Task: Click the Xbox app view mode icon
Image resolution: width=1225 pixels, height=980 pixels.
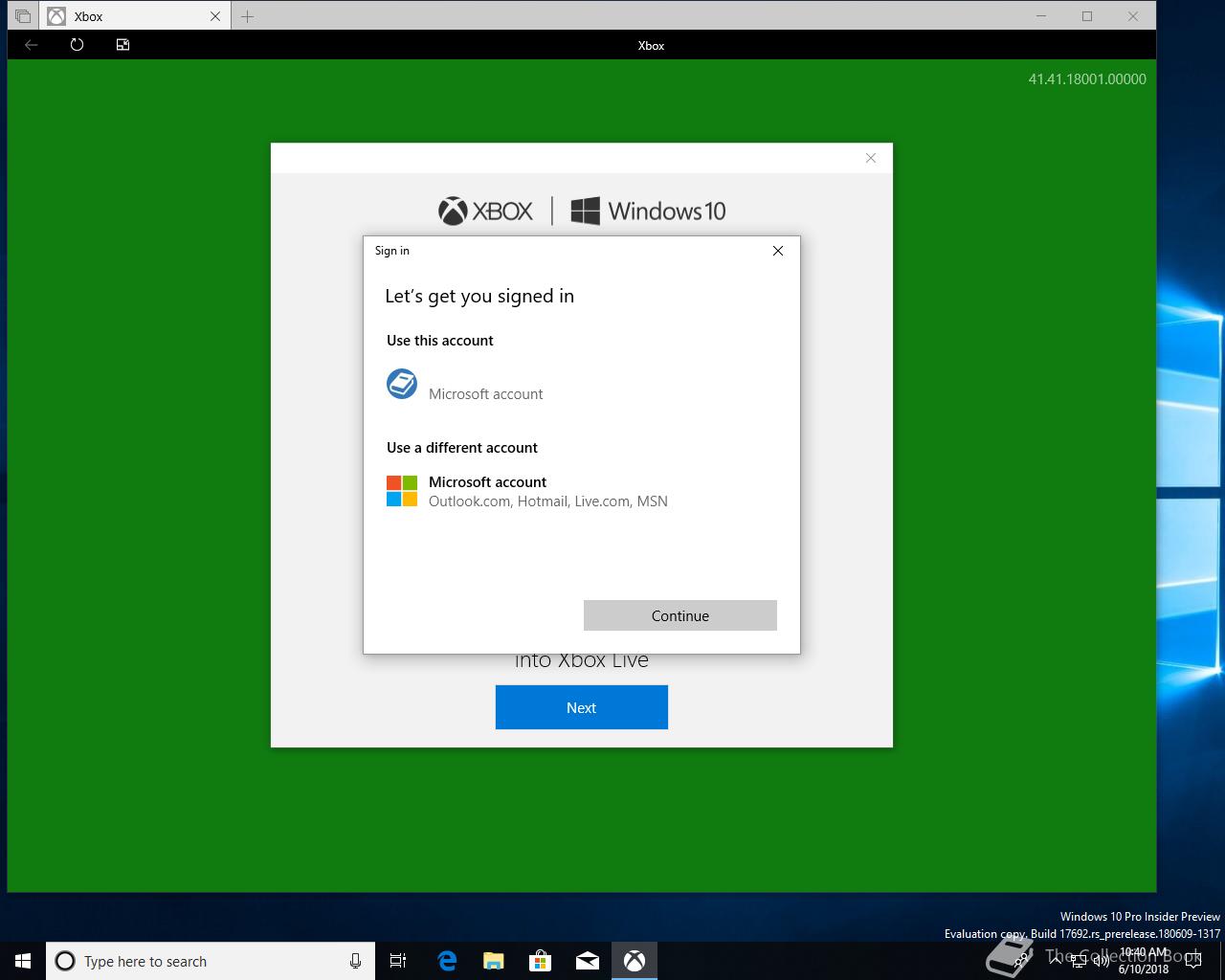Action: tap(122, 45)
